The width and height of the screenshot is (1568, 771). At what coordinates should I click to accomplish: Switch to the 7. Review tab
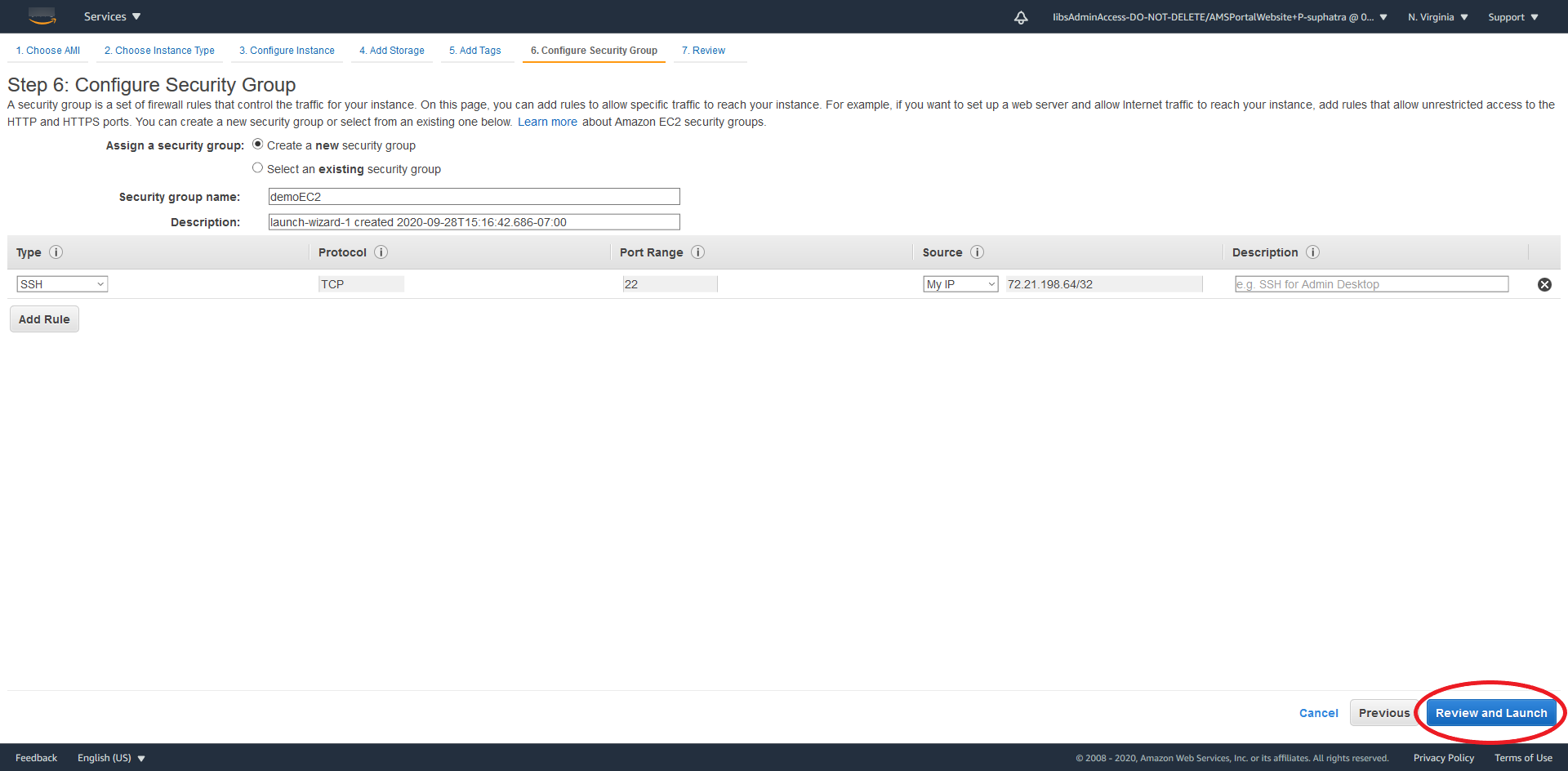click(703, 51)
